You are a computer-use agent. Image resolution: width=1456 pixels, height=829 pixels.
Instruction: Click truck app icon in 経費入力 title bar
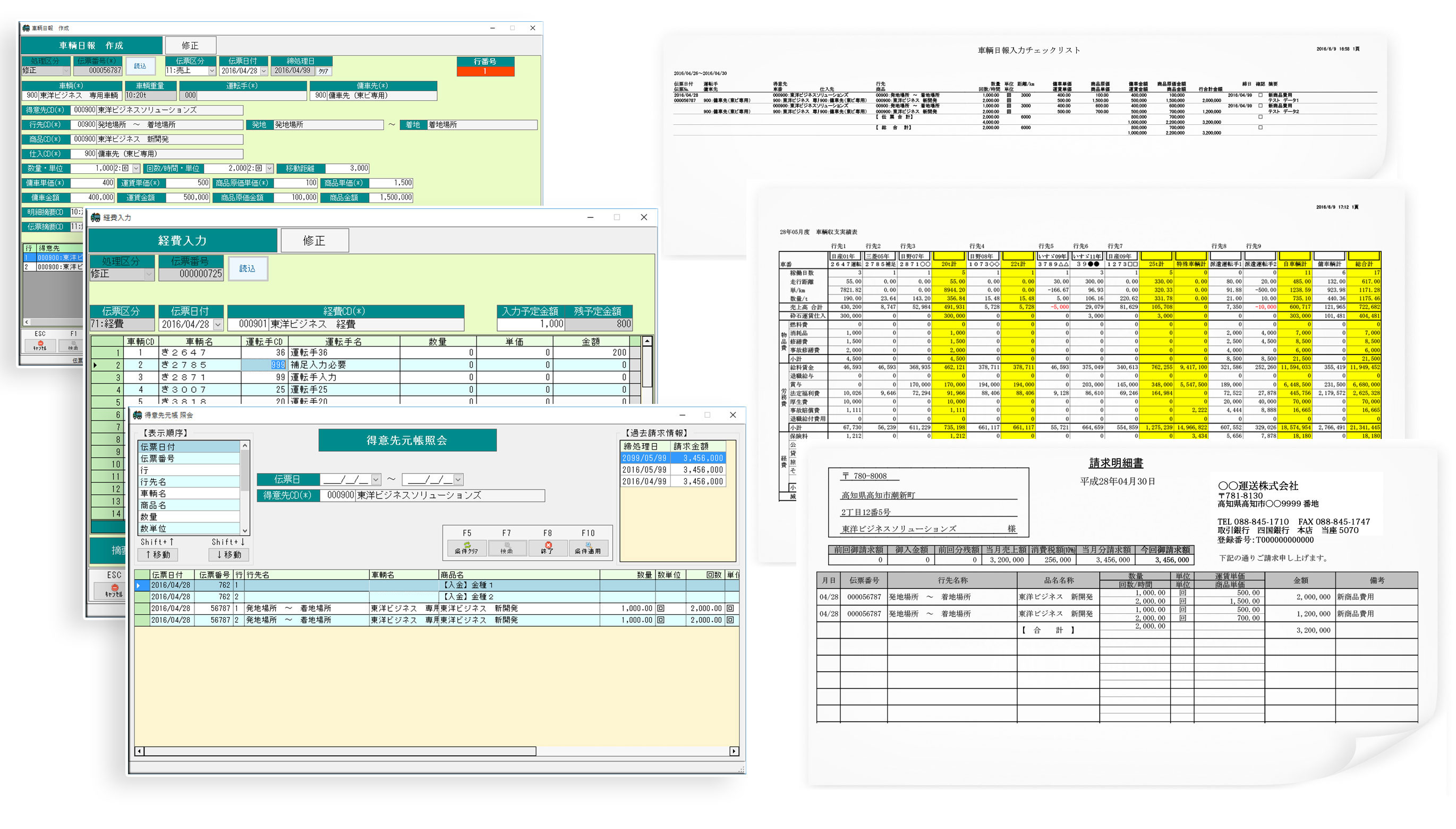[x=96, y=217]
